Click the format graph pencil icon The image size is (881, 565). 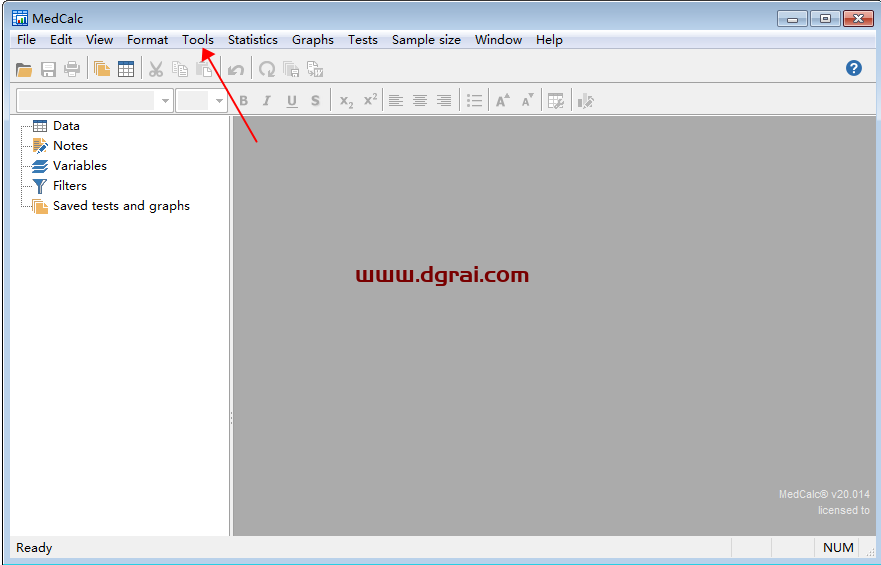click(x=585, y=101)
